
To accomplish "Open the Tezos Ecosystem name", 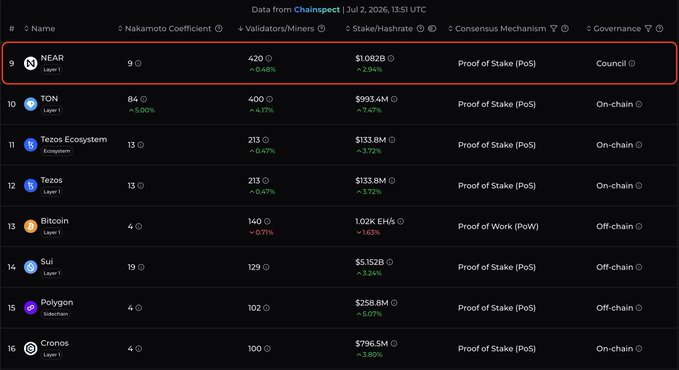I will click(74, 140).
